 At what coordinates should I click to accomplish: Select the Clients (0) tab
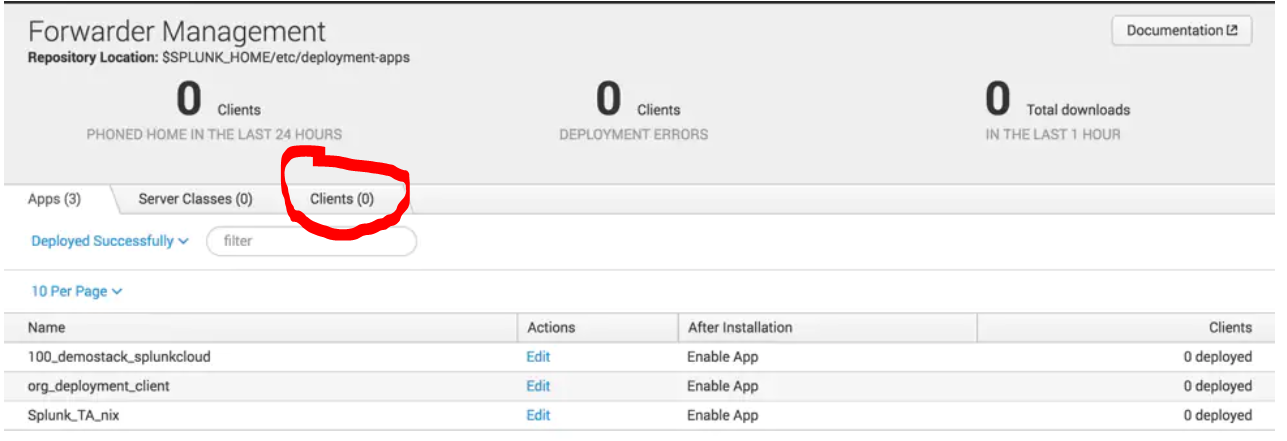[x=342, y=199]
